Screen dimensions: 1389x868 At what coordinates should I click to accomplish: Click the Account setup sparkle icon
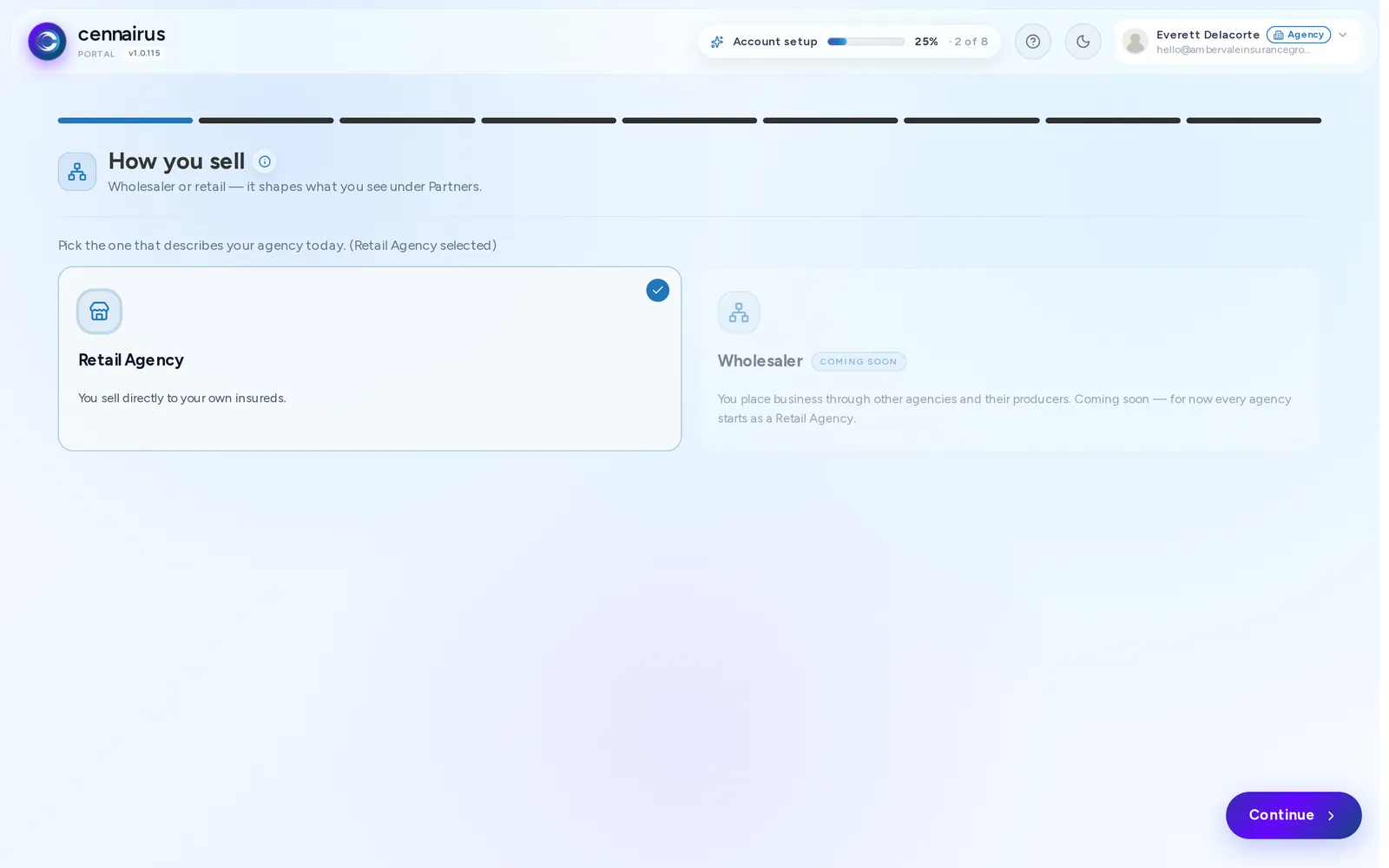tap(717, 42)
